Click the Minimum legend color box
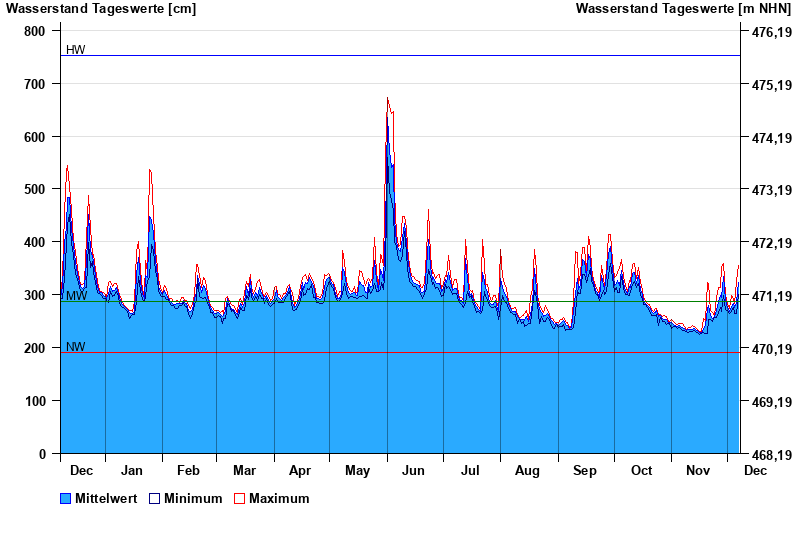This screenshot has width=800, height=550. [154, 498]
